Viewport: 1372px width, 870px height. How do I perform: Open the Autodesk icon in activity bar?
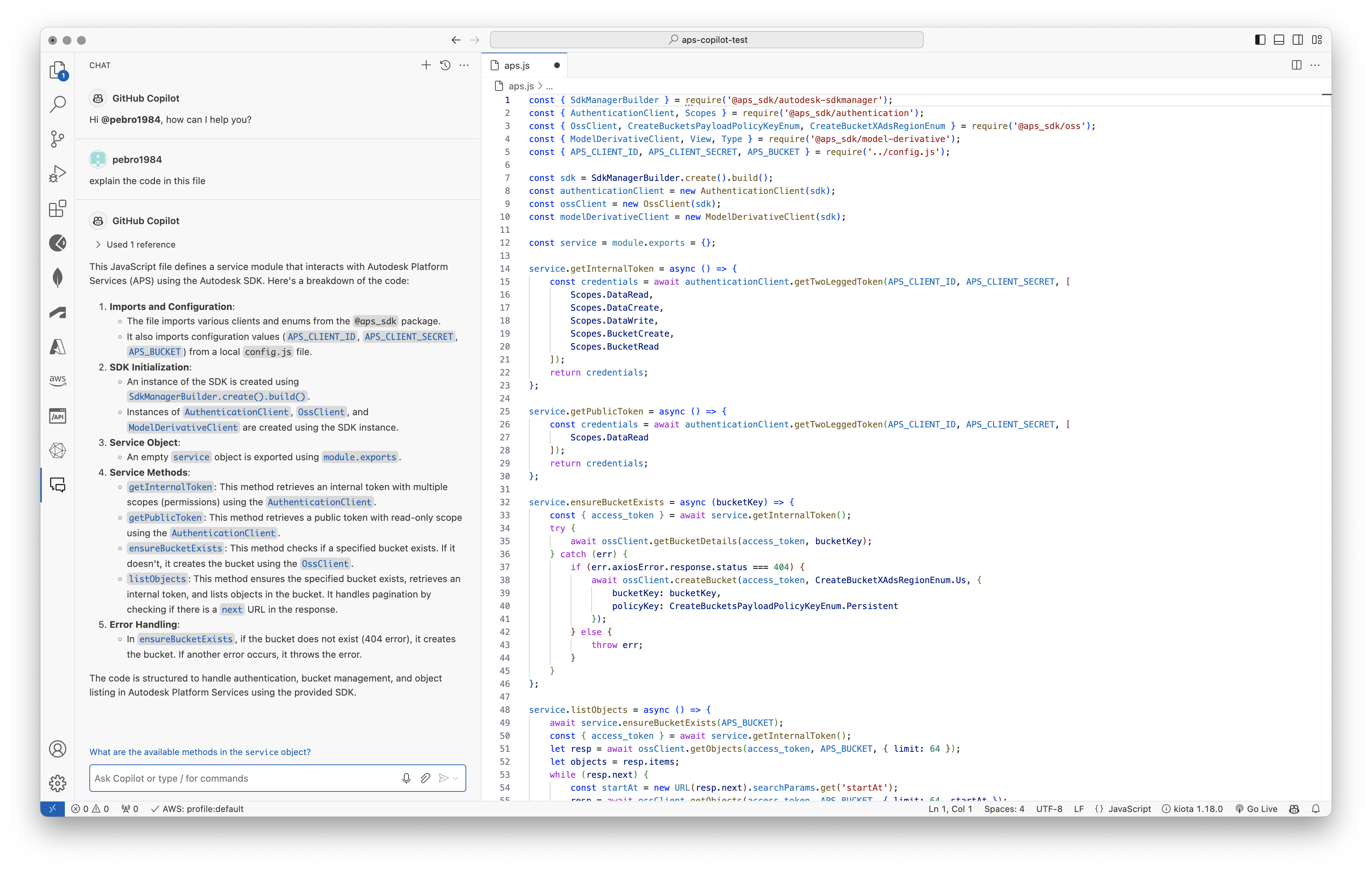tap(58, 312)
